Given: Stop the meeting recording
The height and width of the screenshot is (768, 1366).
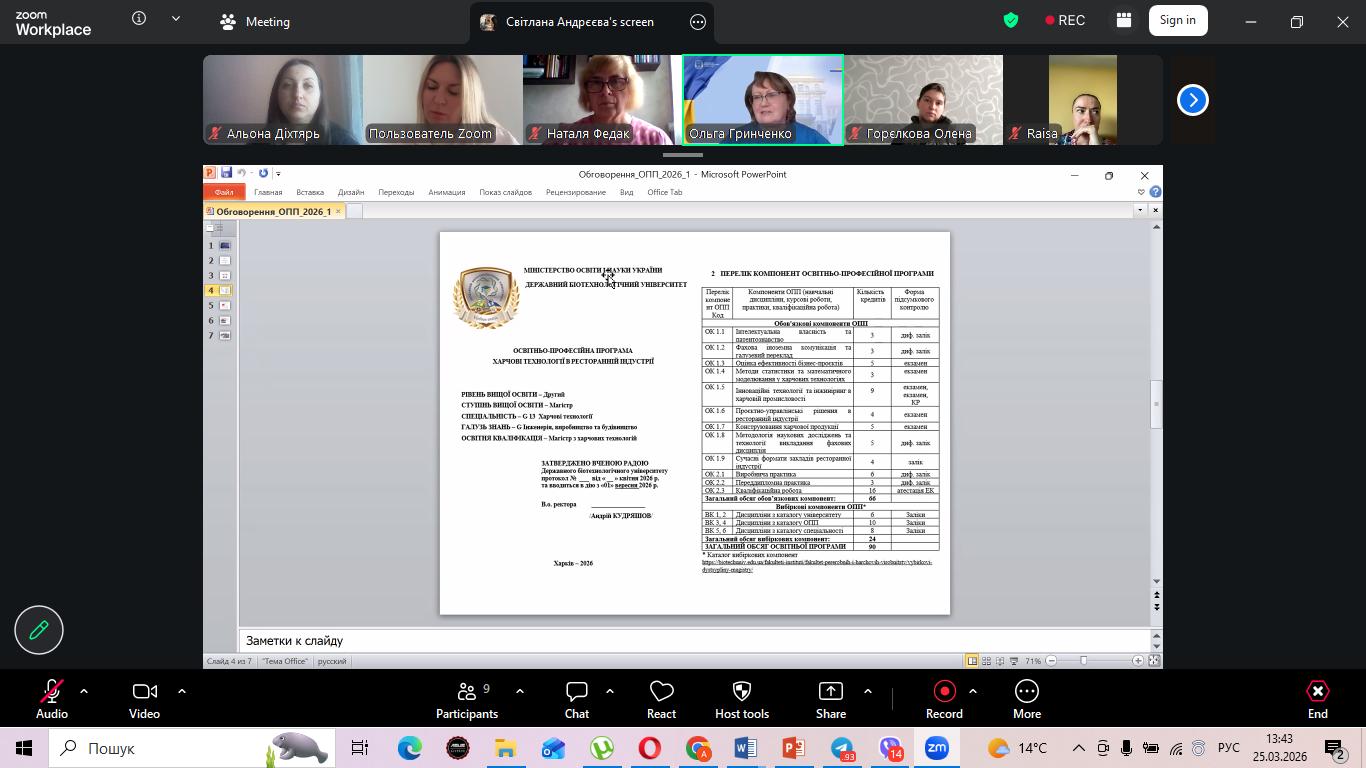Looking at the screenshot, I should point(944,698).
